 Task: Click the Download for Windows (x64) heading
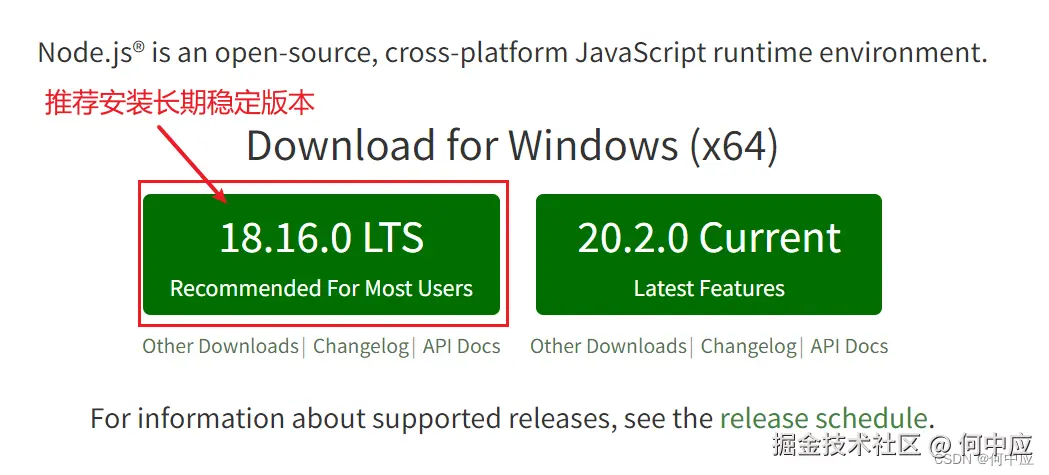click(x=512, y=146)
